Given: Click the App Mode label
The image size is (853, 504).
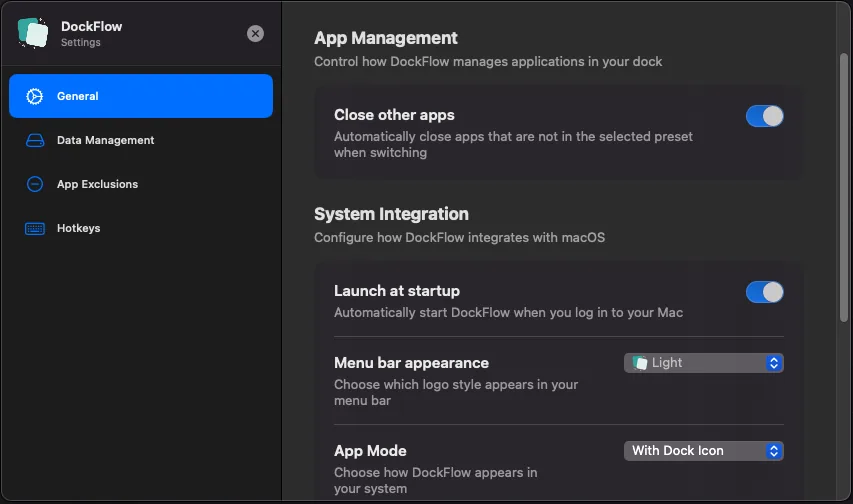Looking at the screenshot, I should pyautogui.click(x=370, y=451).
